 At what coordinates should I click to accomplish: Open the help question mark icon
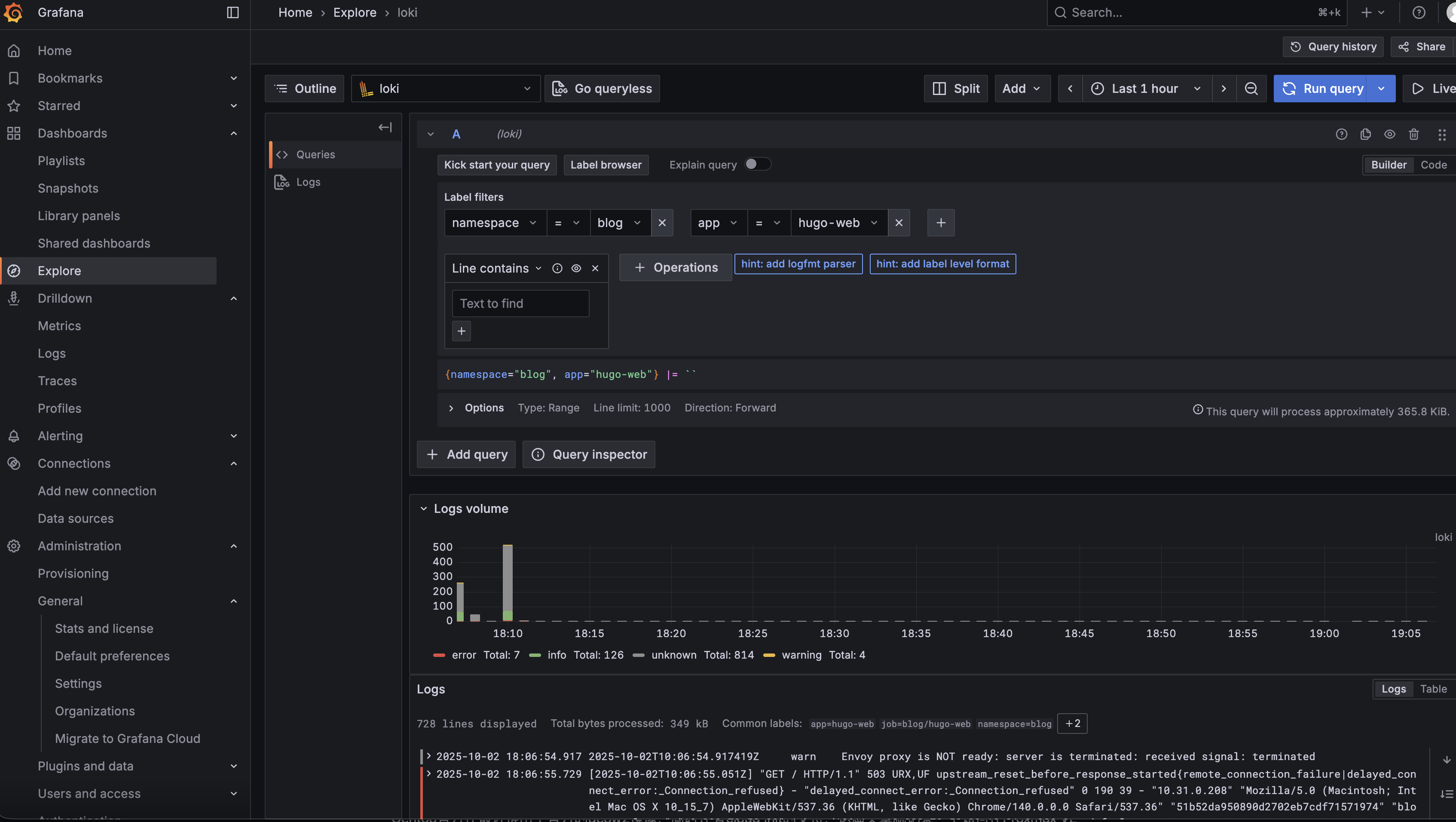(1418, 12)
